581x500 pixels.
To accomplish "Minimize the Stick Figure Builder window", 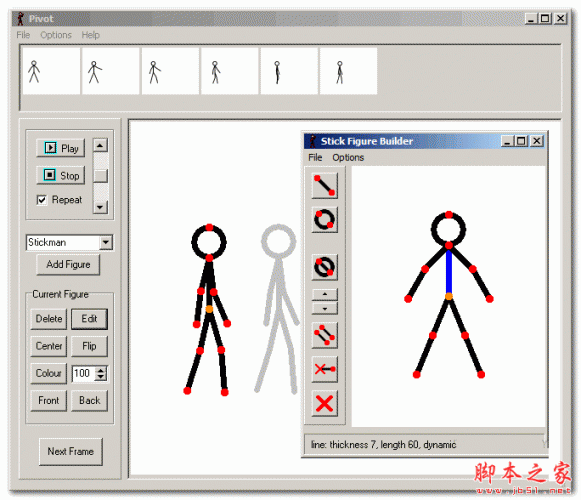I will pos(507,141).
